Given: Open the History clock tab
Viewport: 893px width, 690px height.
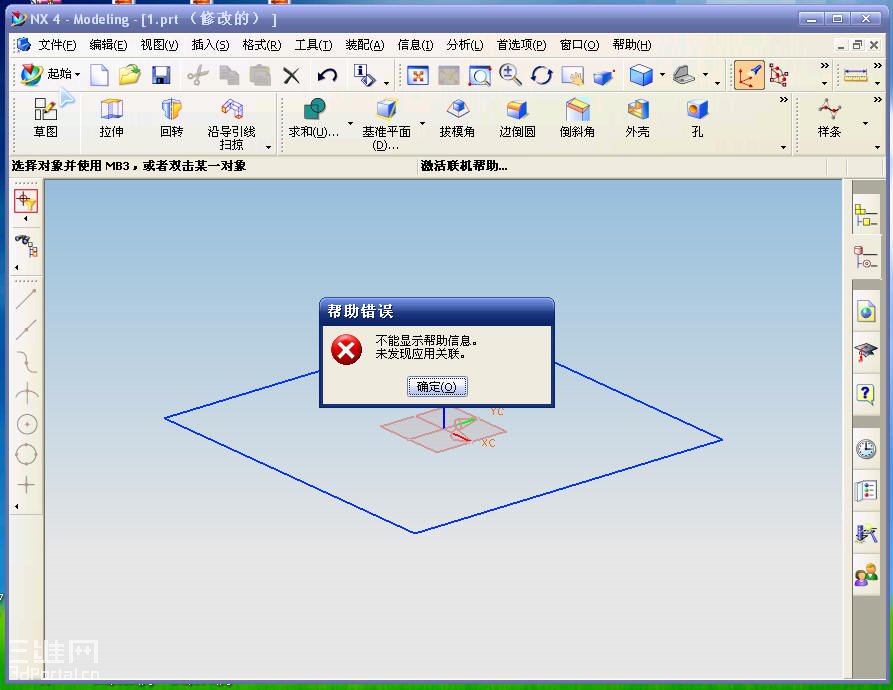Looking at the screenshot, I should click(x=866, y=449).
